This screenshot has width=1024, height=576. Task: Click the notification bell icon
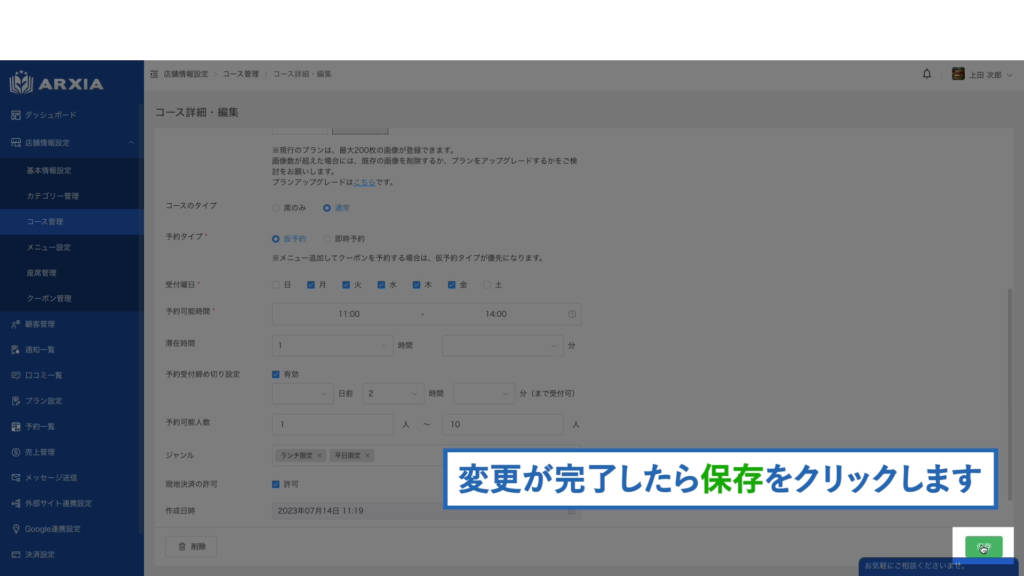coord(927,74)
